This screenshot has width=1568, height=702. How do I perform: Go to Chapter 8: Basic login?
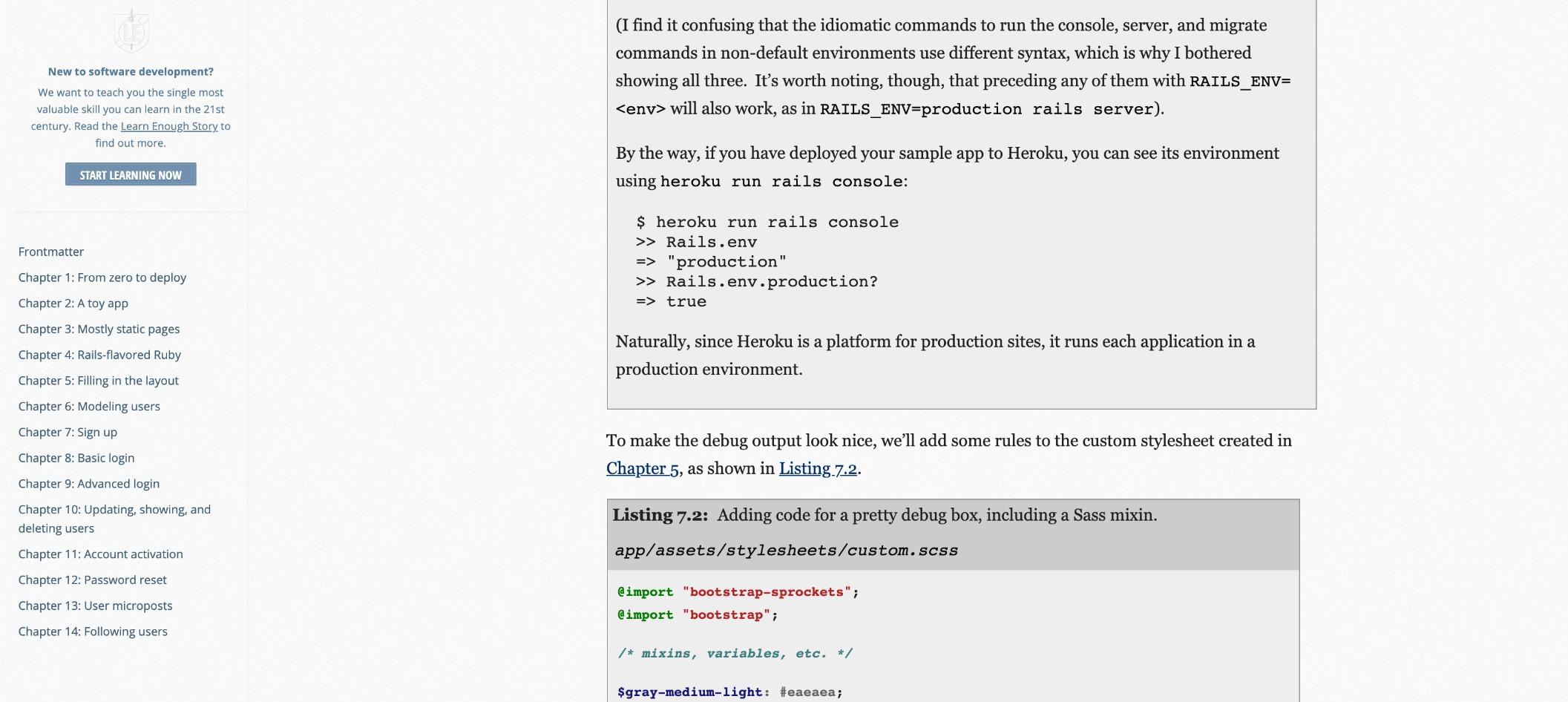(76, 458)
